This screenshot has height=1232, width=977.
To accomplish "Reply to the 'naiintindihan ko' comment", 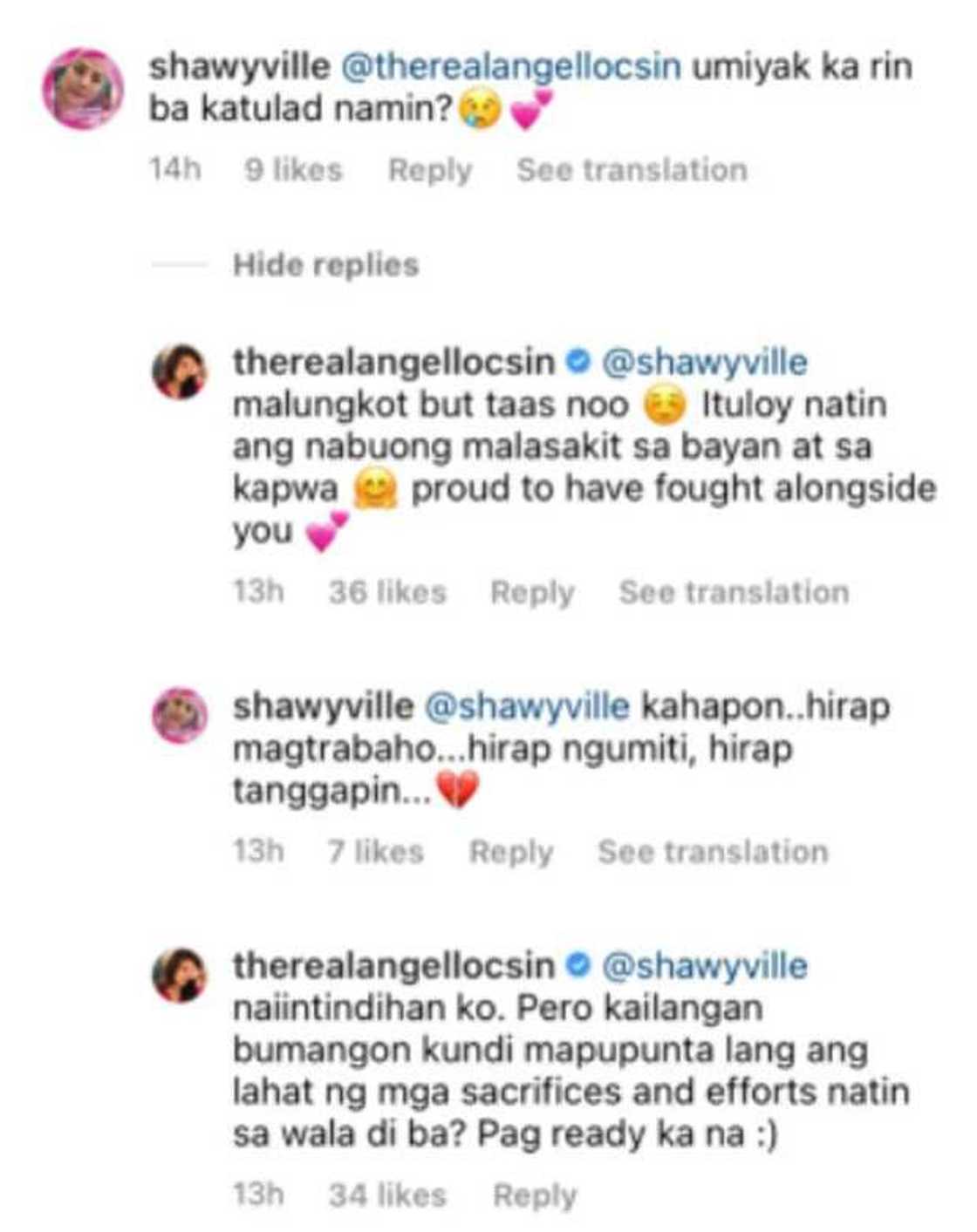I will [x=535, y=1195].
